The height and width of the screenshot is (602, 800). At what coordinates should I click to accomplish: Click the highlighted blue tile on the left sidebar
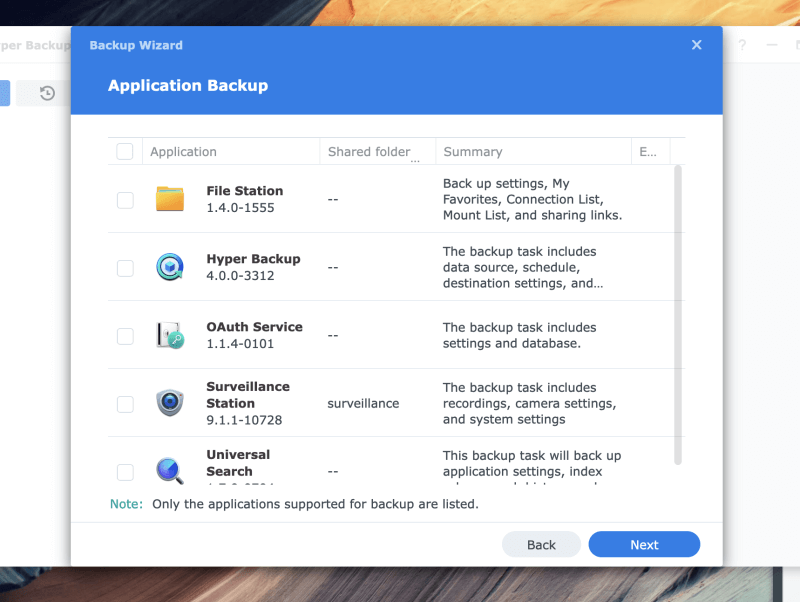point(6,92)
